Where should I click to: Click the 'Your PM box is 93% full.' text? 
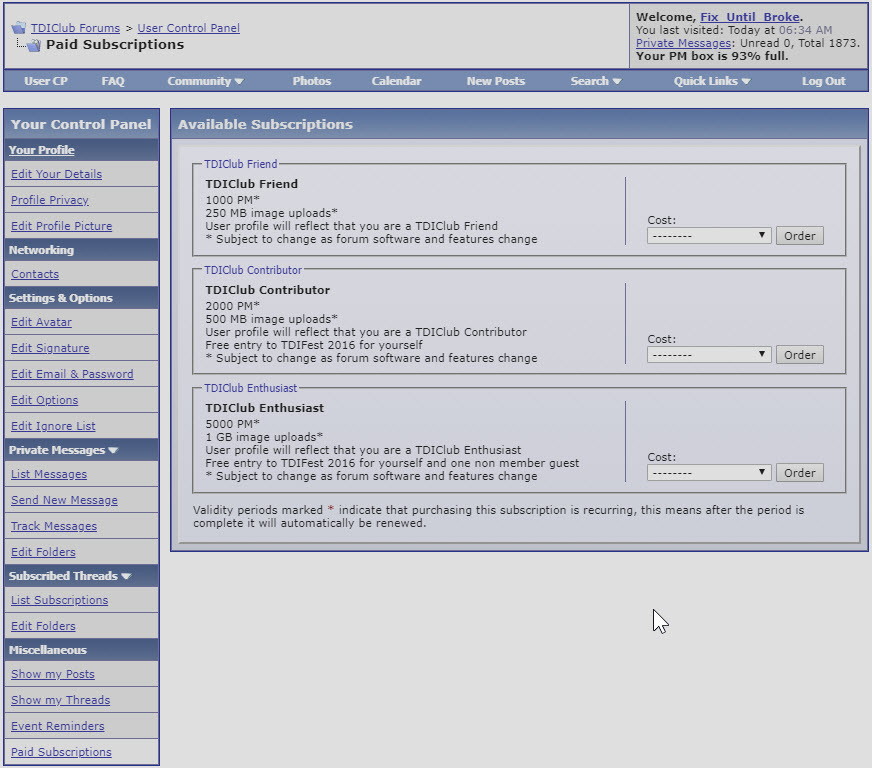pyautogui.click(x=712, y=56)
